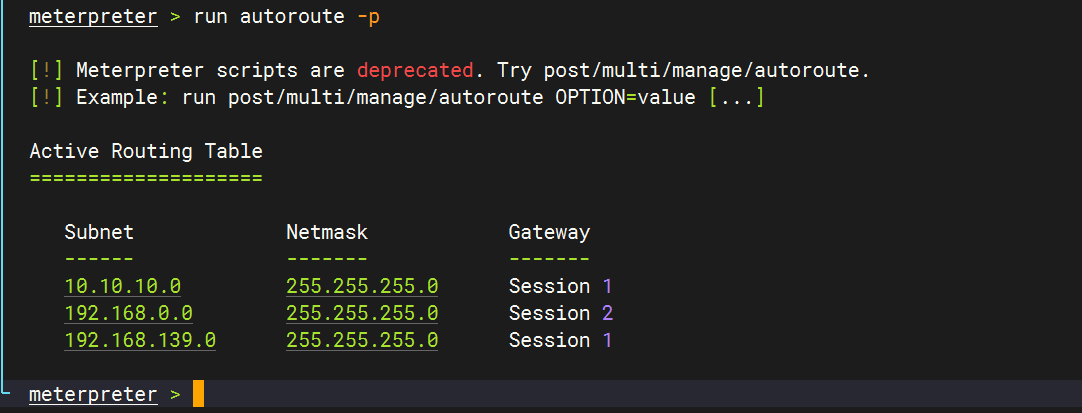Click the top meterpreter prompt label
1082x413 pixels.
(93, 17)
